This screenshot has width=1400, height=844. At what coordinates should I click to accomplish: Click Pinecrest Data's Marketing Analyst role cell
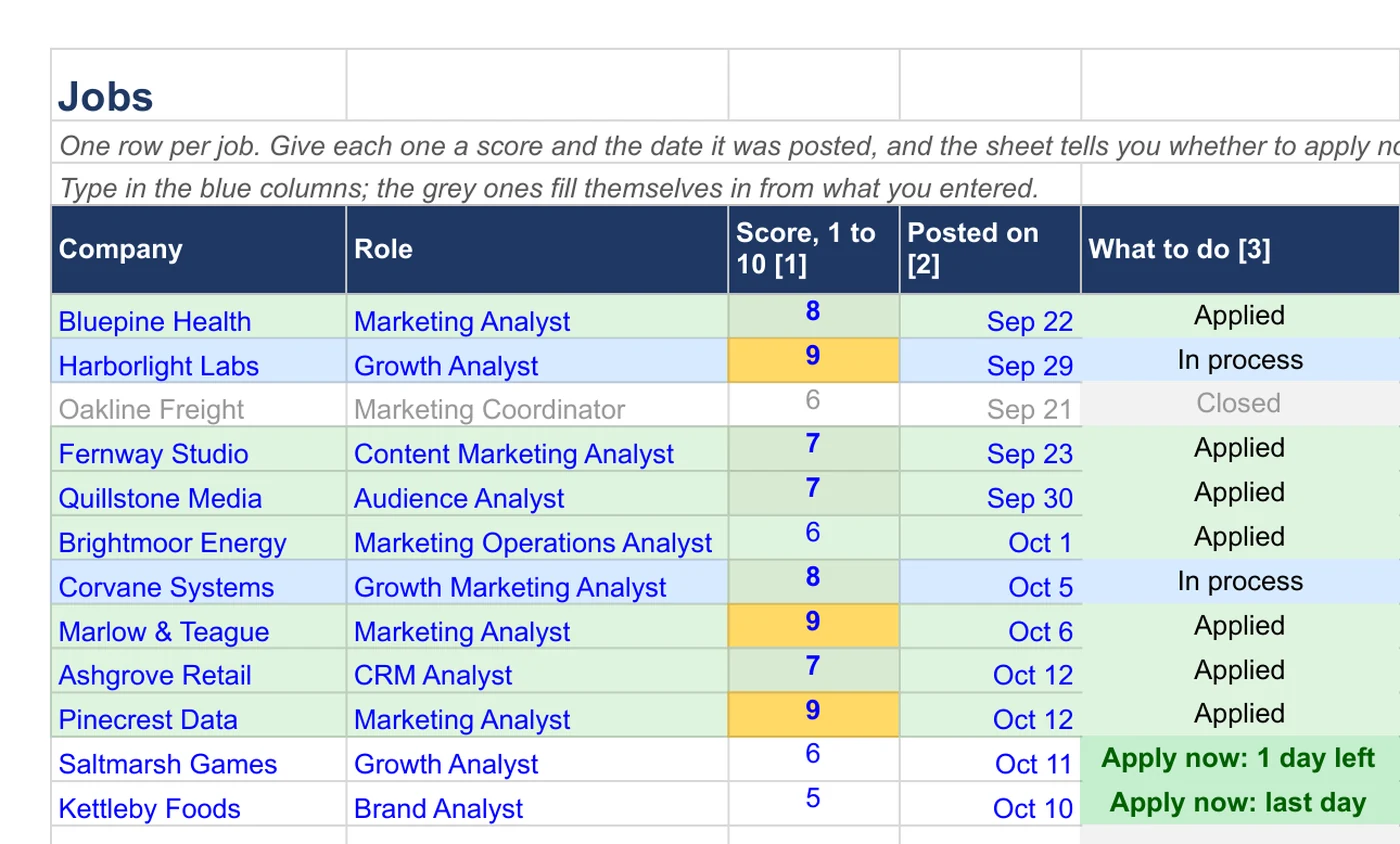point(537,714)
